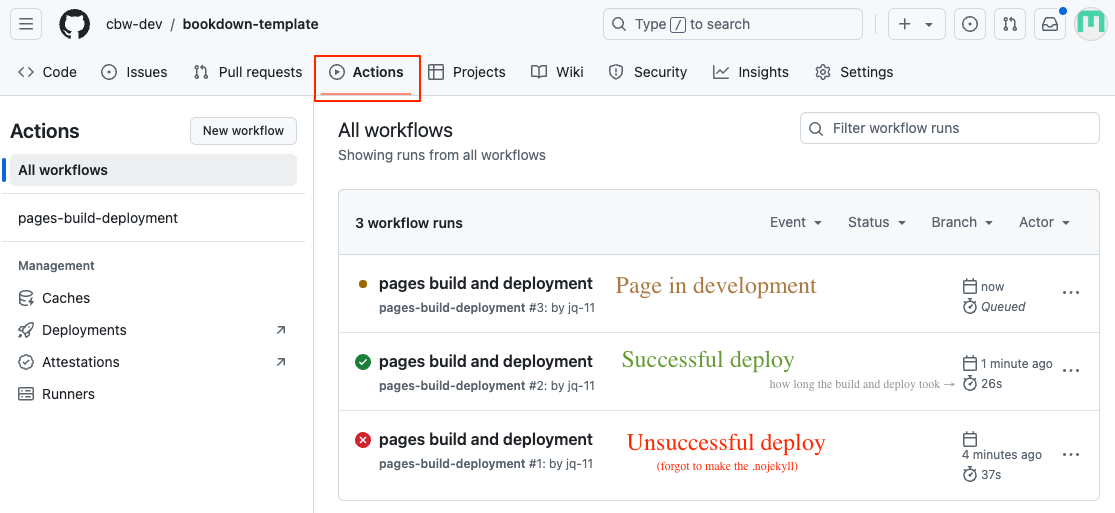The height and width of the screenshot is (513, 1115).
Task: Click the stopwatch icon beside 37s
Action: coord(969,474)
